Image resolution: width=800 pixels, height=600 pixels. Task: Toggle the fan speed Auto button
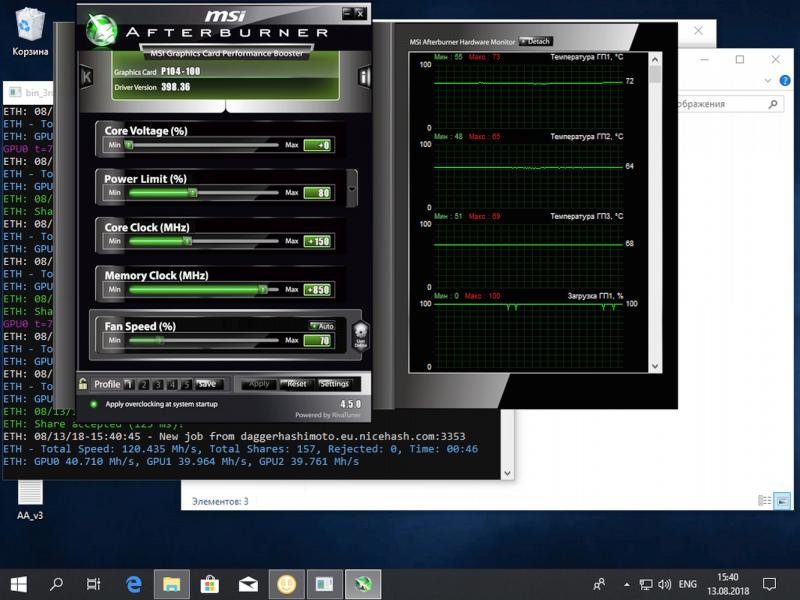tap(322, 326)
